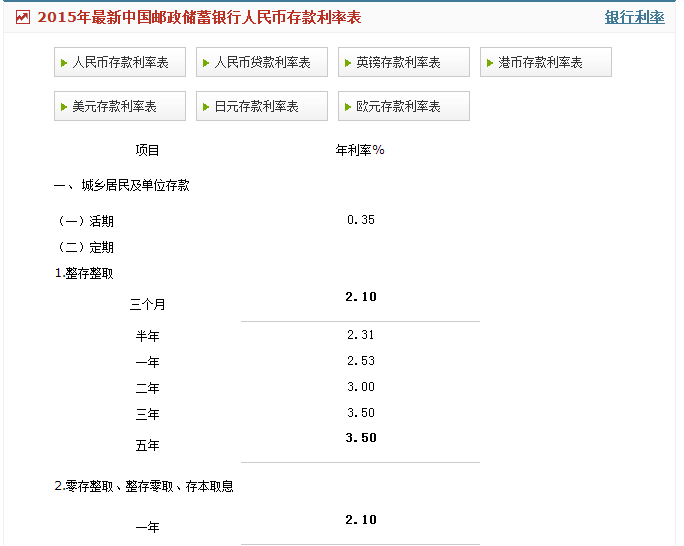Click heading 一、城乡居民及单位存款
684x546 pixels.
click(122, 185)
